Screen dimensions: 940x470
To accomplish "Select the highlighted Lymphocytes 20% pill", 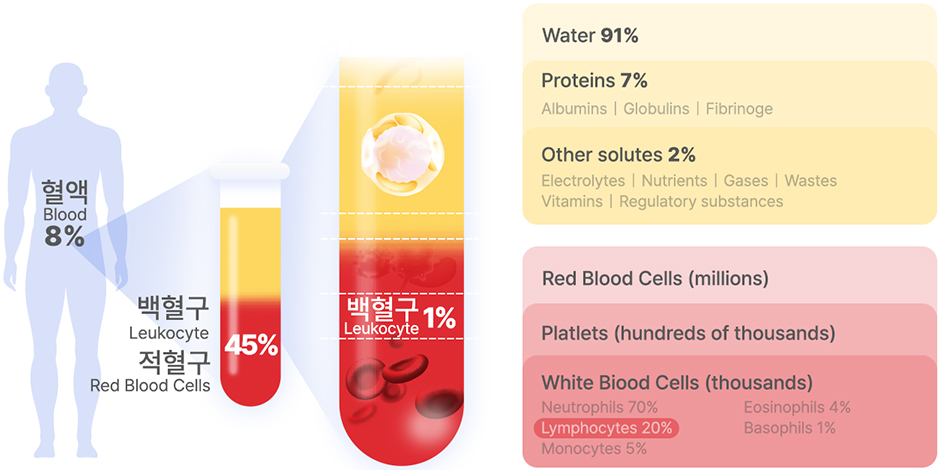I will pos(606,428).
